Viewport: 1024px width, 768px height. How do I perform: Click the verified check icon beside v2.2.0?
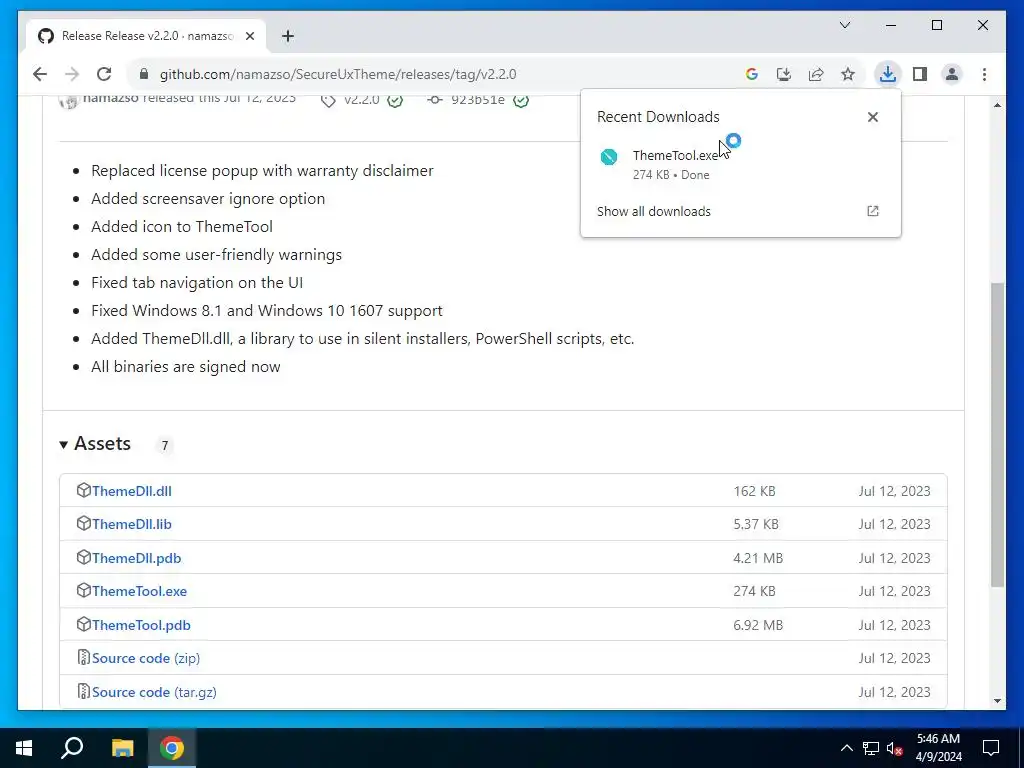pos(394,101)
